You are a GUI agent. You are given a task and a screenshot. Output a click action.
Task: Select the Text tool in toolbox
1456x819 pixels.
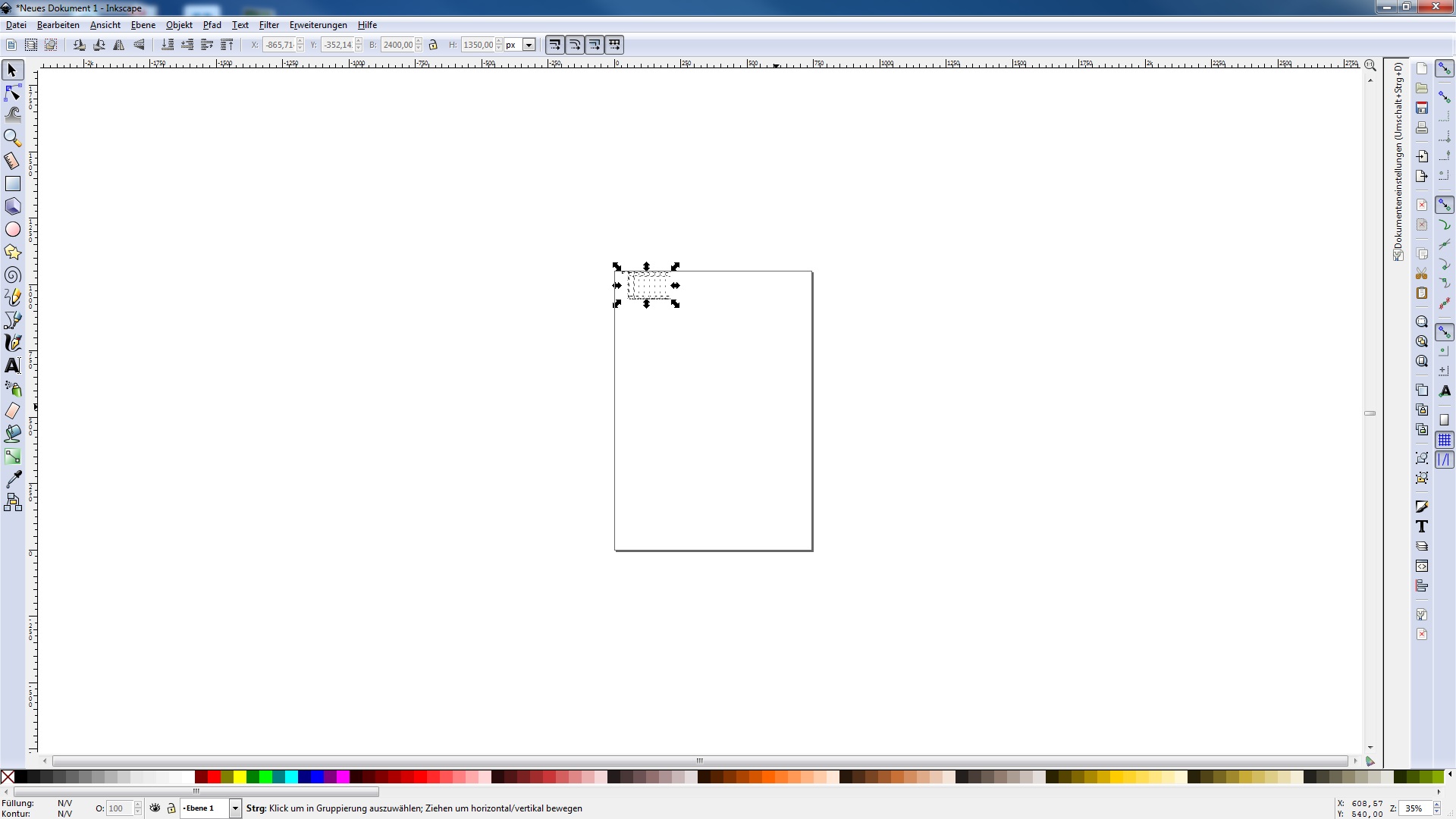click(x=13, y=366)
